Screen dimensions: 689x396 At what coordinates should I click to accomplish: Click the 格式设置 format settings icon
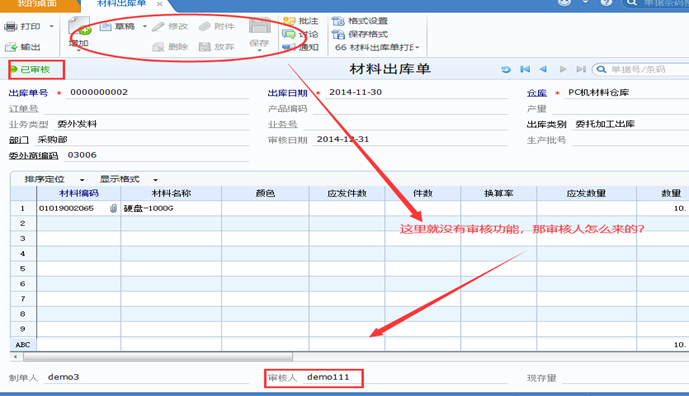[338, 21]
